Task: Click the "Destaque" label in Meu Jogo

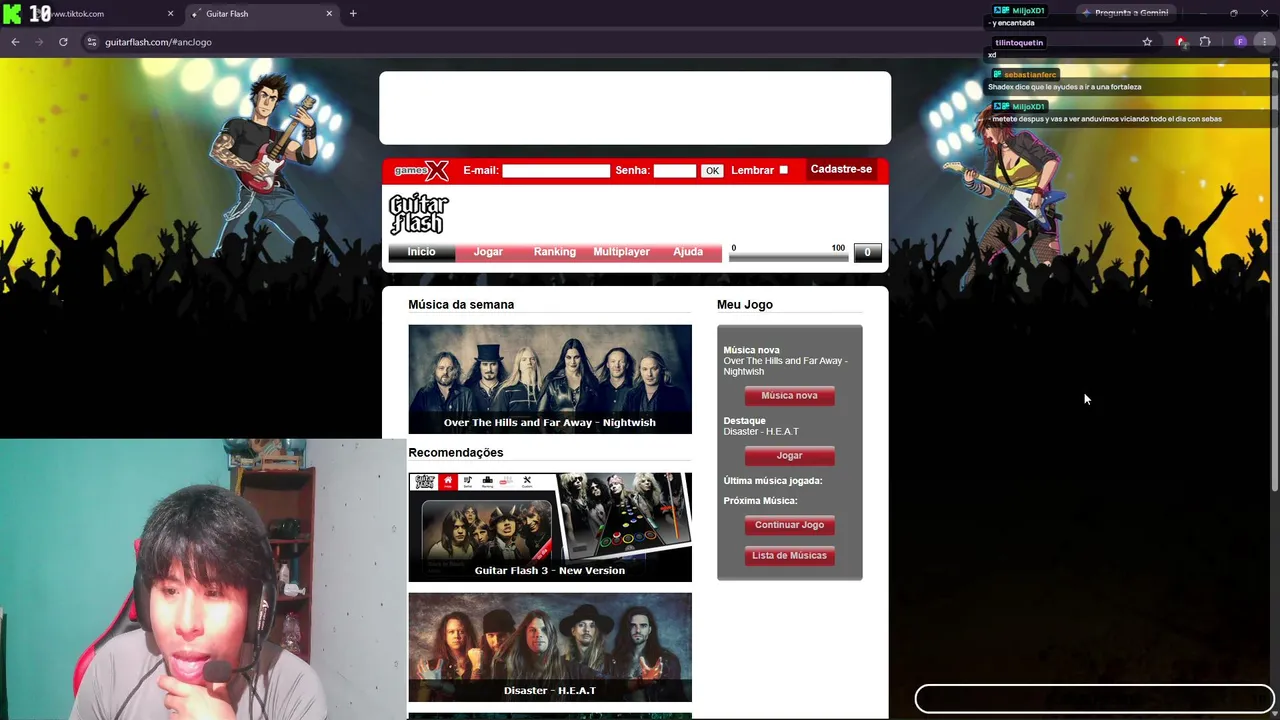Action: pyautogui.click(x=744, y=421)
